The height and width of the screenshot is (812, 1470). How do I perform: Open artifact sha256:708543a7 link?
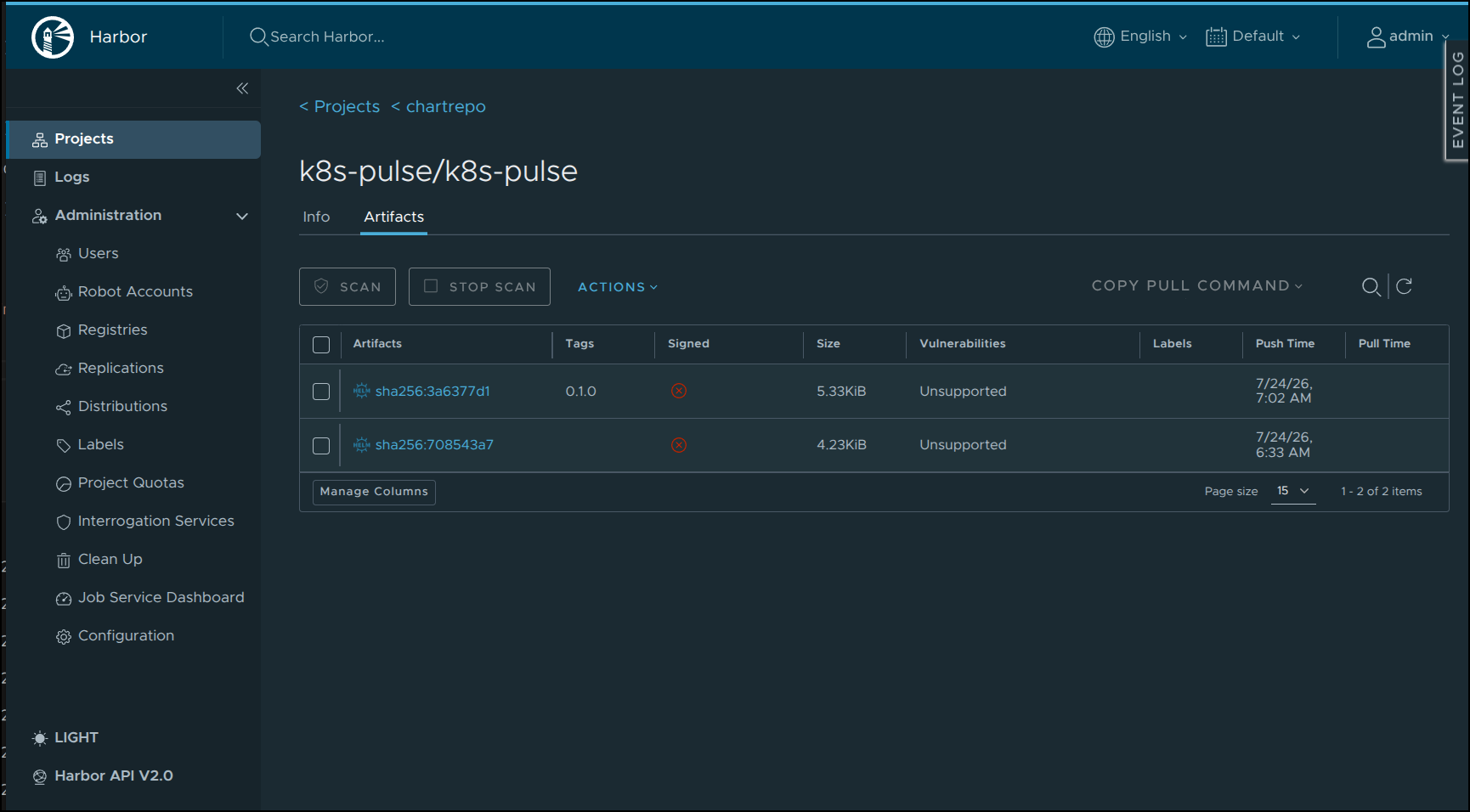434,445
